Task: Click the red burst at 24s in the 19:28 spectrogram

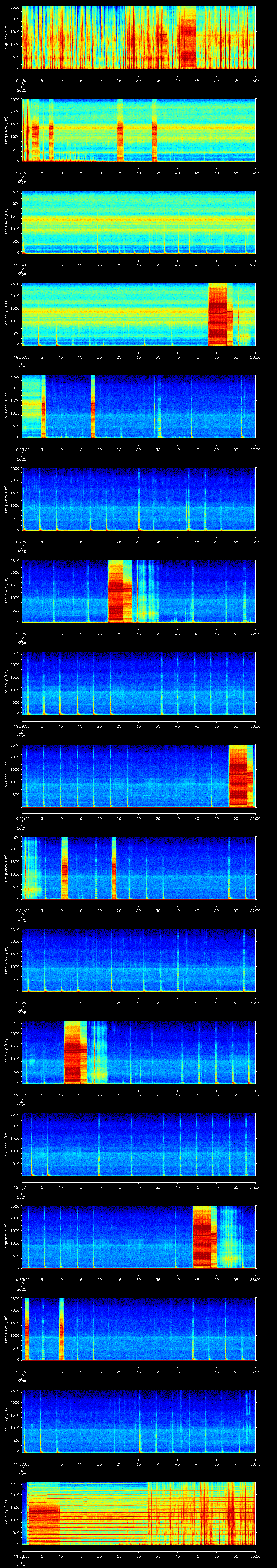Action: [116, 592]
